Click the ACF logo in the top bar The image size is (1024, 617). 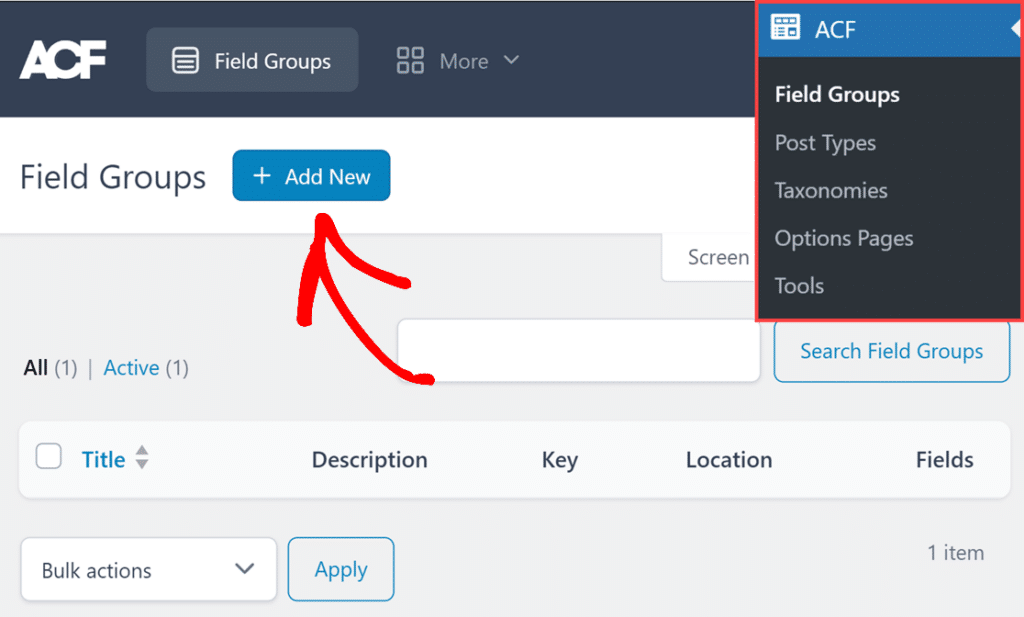(63, 59)
